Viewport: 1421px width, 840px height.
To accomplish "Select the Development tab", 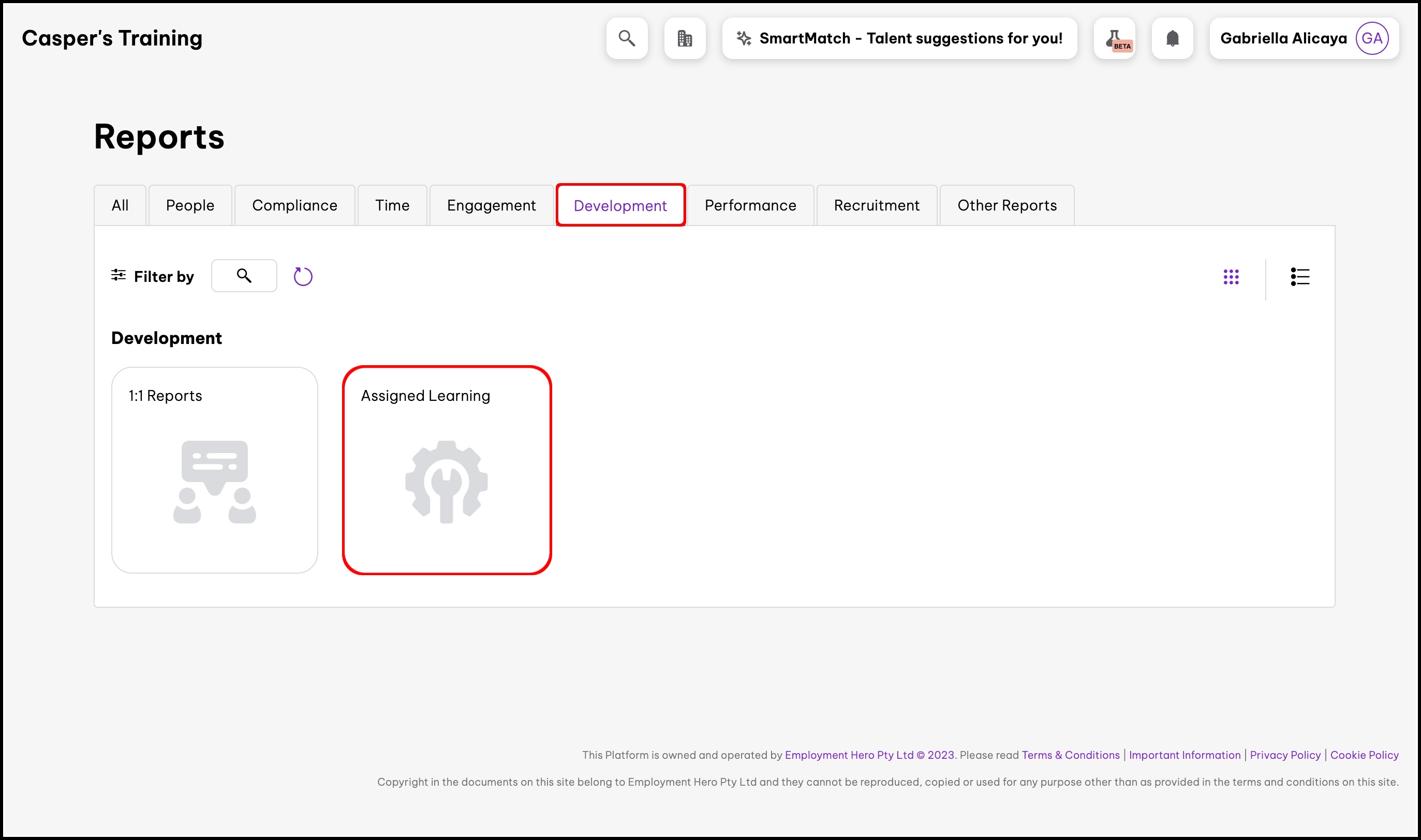I will tap(620, 205).
